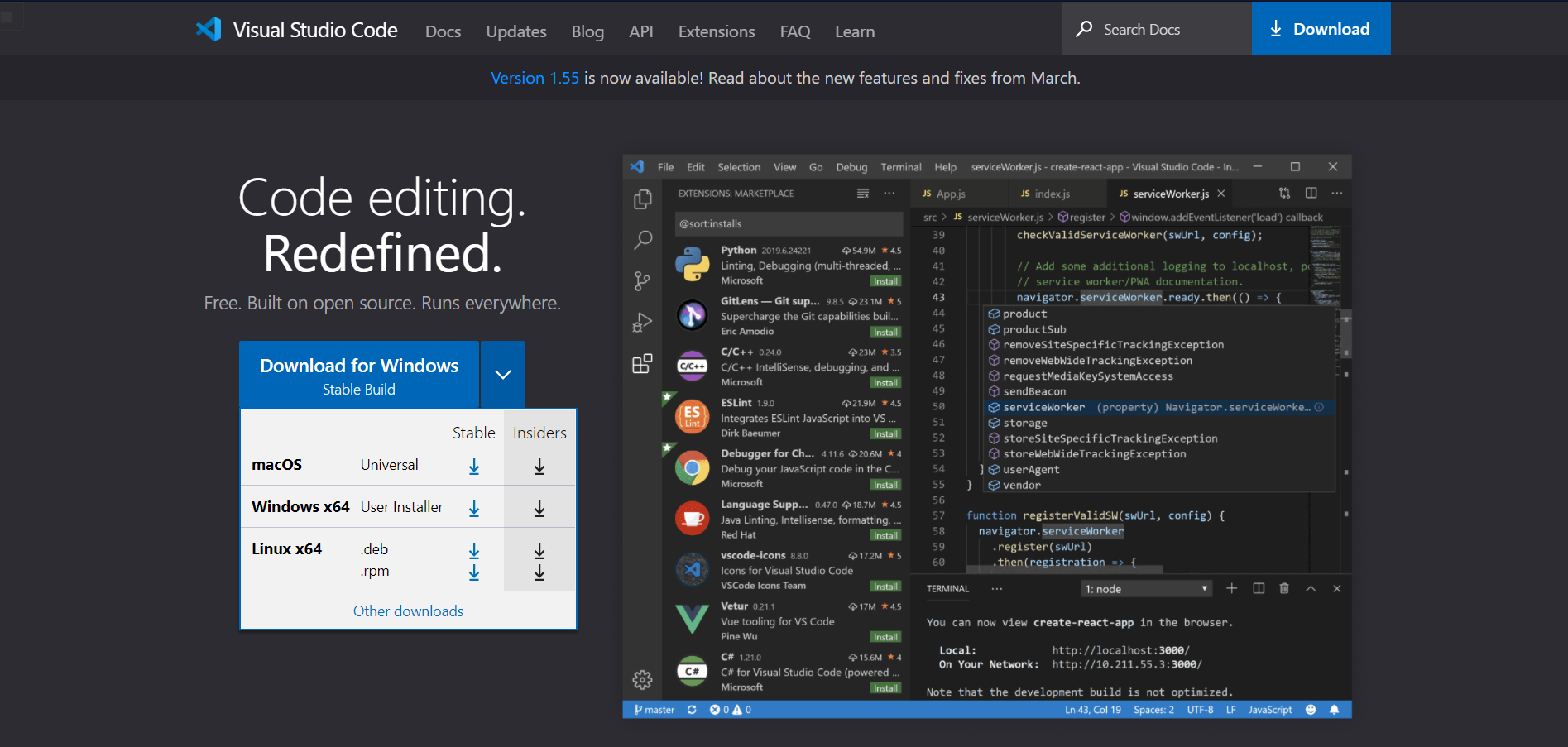This screenshot has width=1568, height=747.
Task: Click the errors and warnings status indicator
Action: [731, 710]
